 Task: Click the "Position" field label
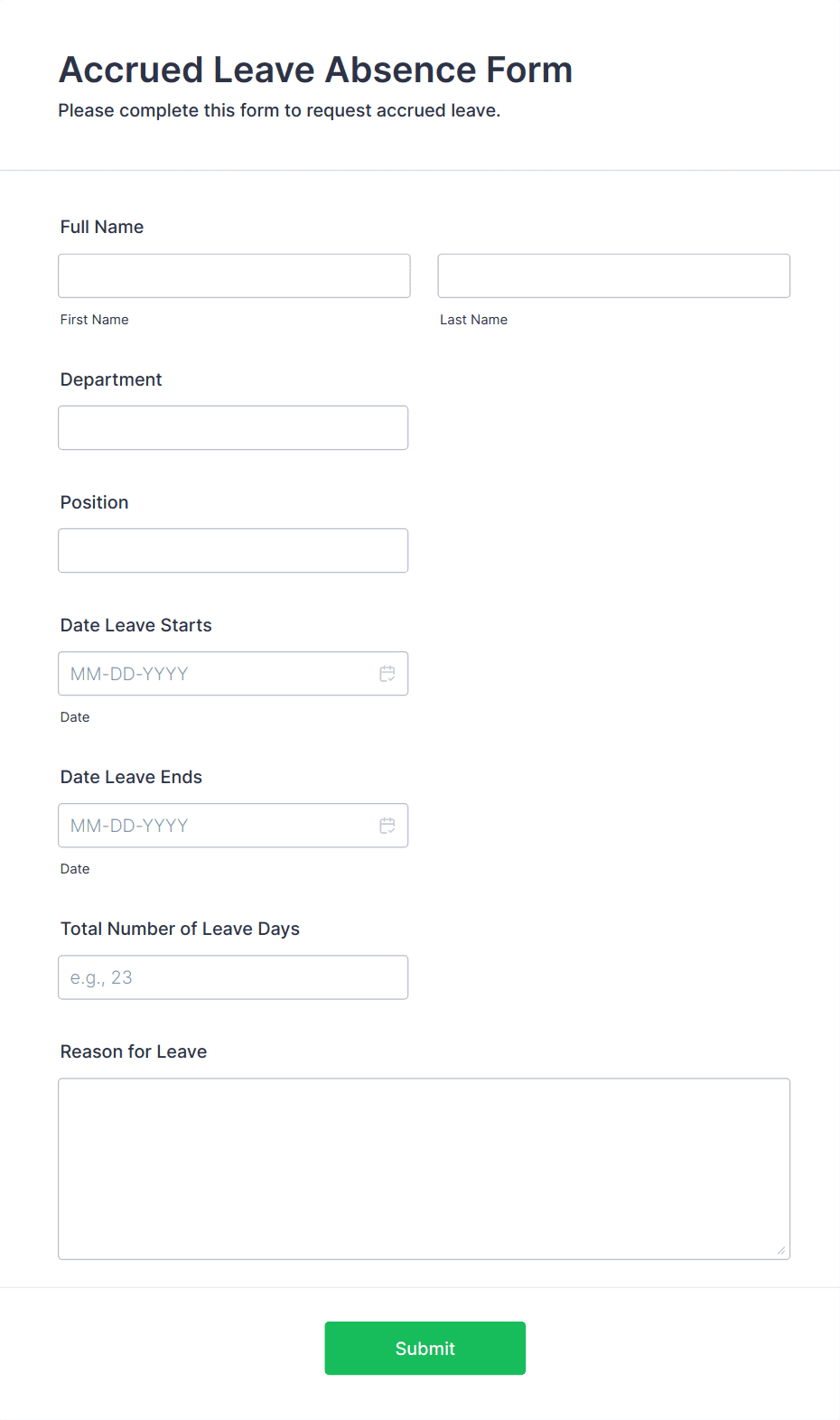point(95,502)
